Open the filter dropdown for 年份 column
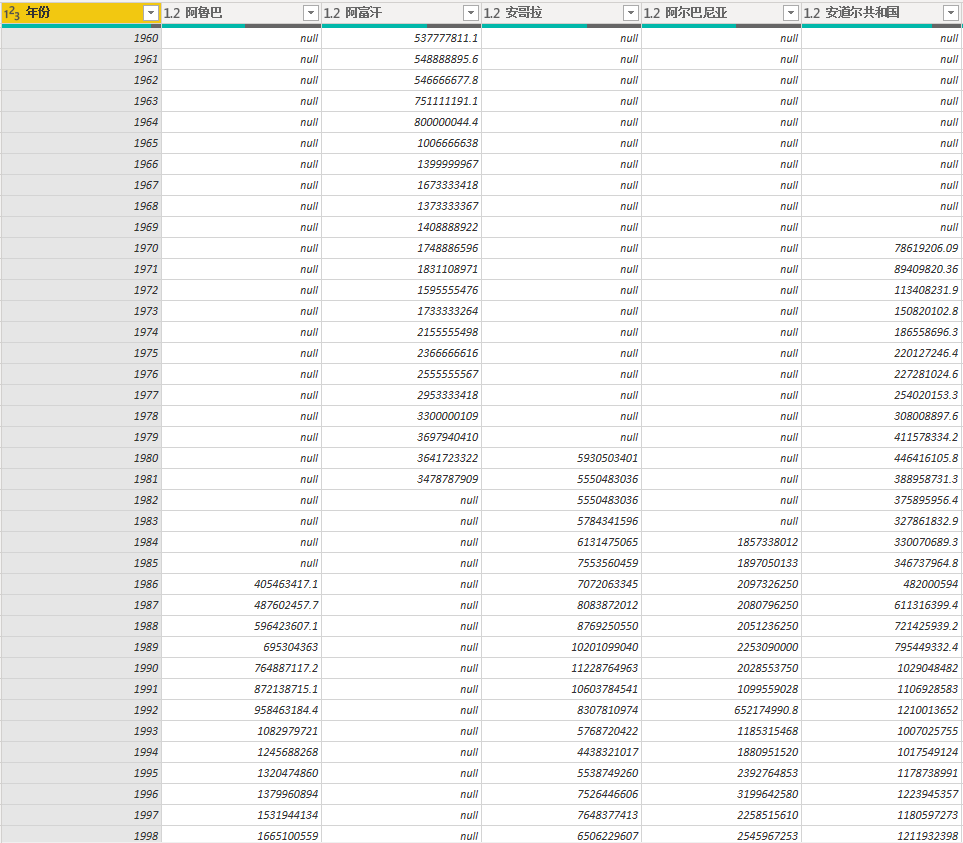Image resolution: width=963 pixels, height=843 pixels. point(150,13)
